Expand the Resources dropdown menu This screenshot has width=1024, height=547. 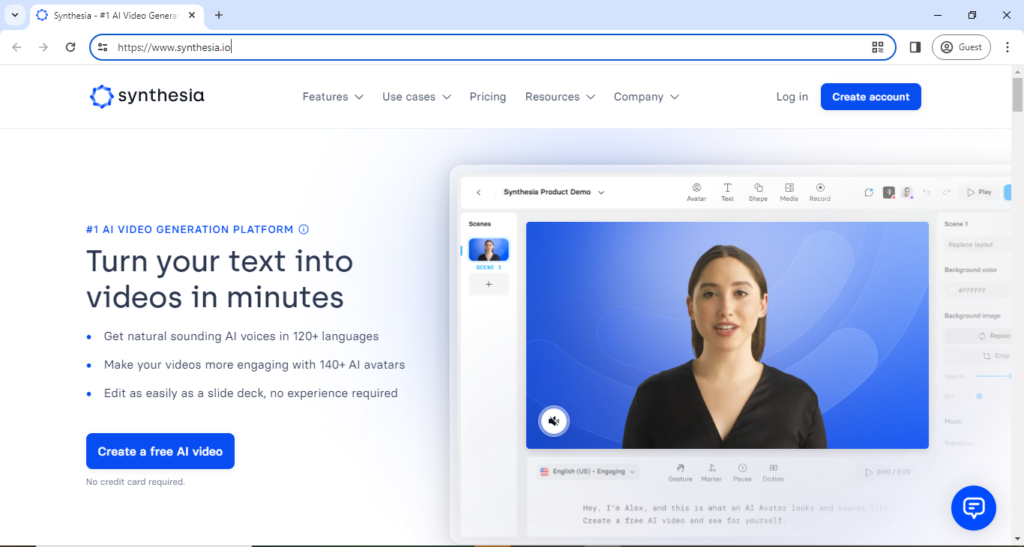click(559, 97)
